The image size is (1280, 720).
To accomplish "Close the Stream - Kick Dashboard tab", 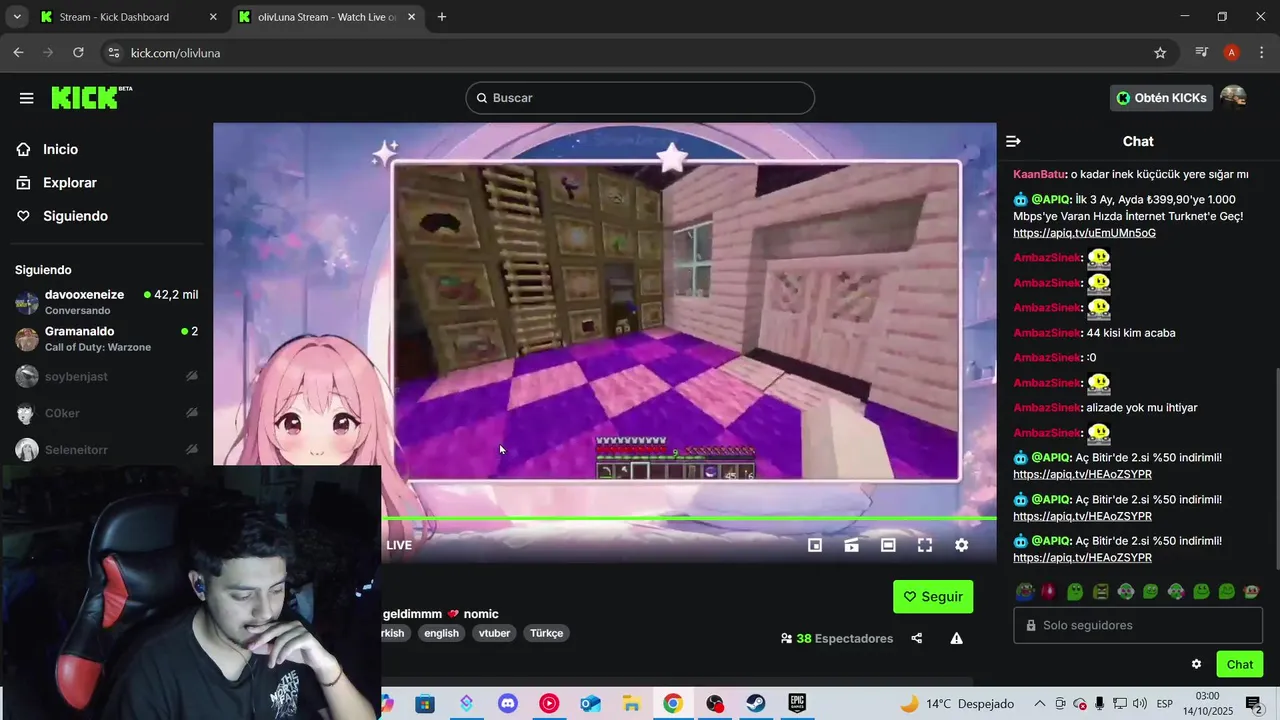I will pos(212,17).
